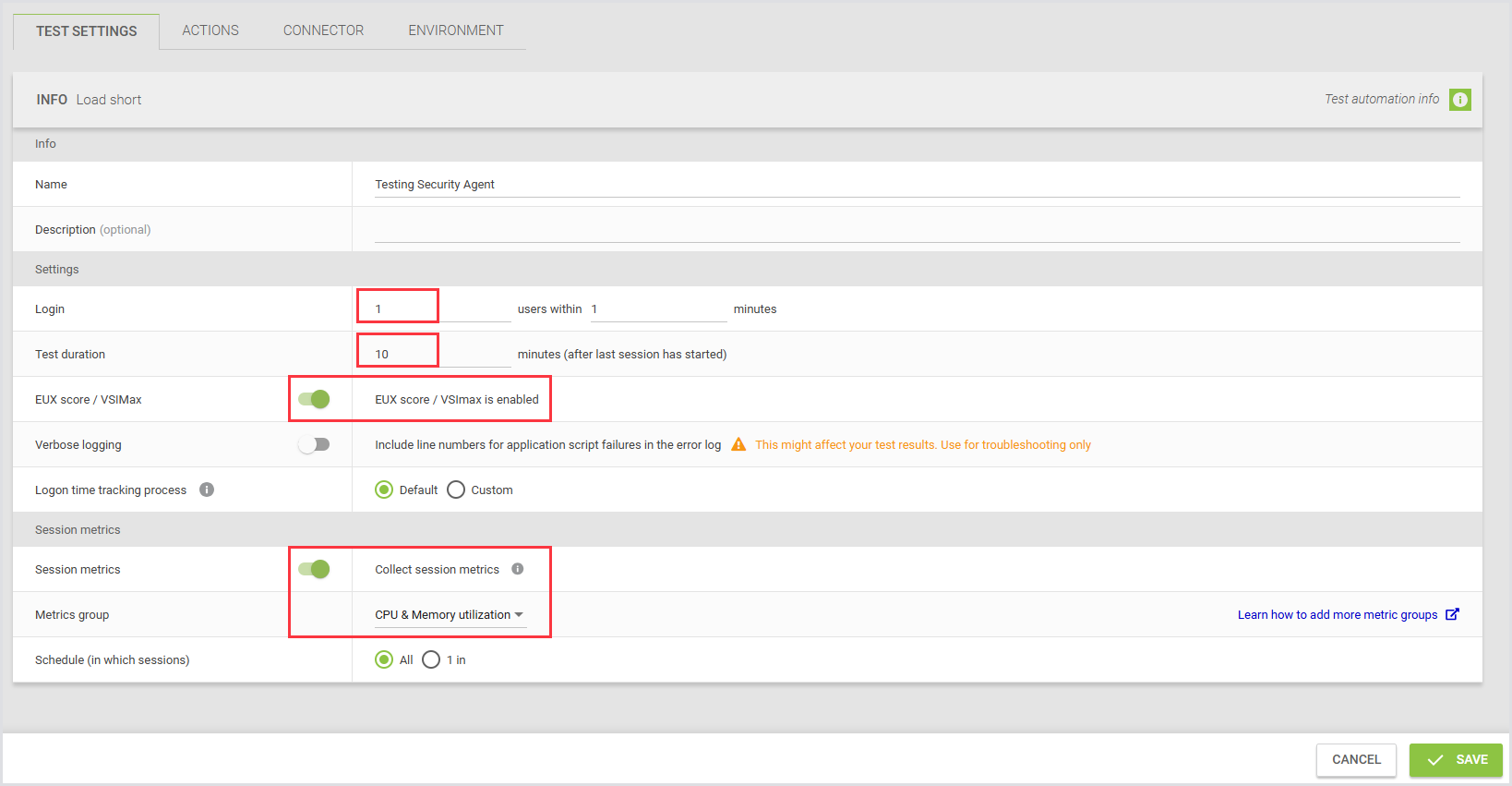Screen dimensions: 1512x786
Task: Select the All sessions schedule option
Action: pyautogui.click(x=384, y=659)
